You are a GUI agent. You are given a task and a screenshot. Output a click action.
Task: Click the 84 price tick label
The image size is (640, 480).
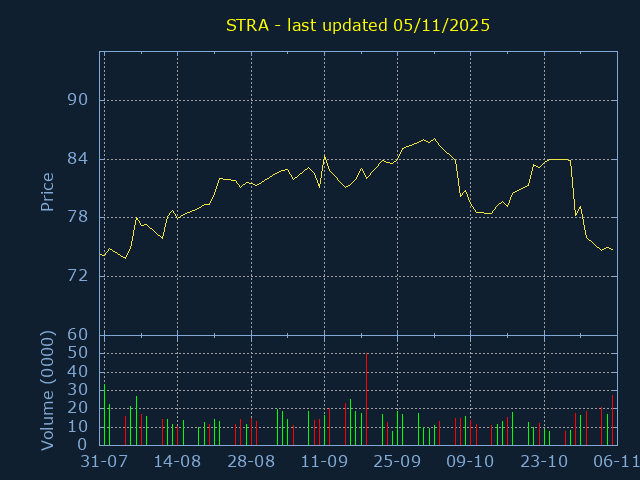tap(78, 159)
